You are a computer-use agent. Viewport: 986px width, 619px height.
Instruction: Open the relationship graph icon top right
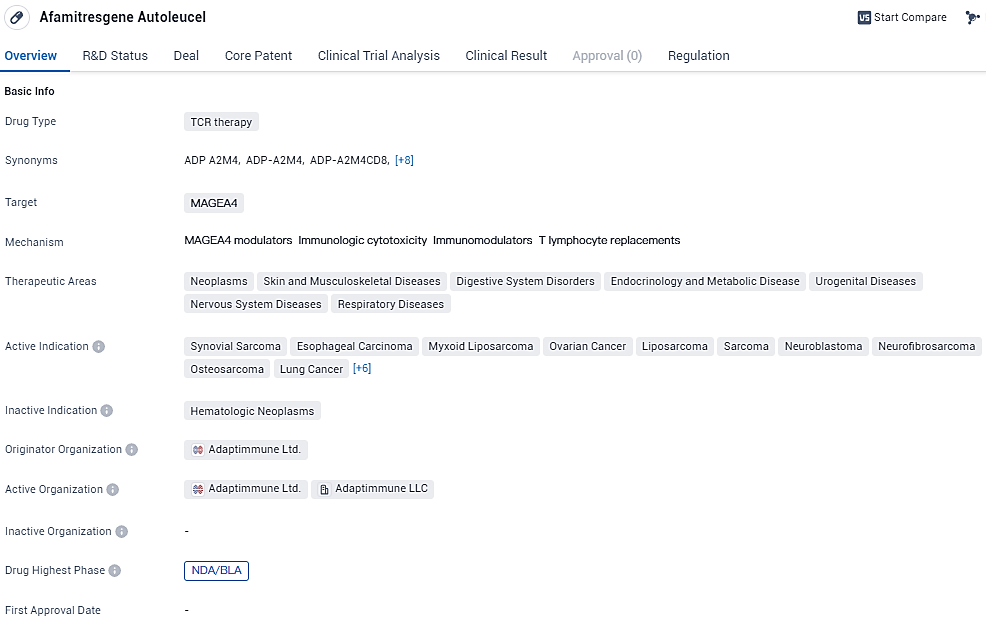click(972, 18)
